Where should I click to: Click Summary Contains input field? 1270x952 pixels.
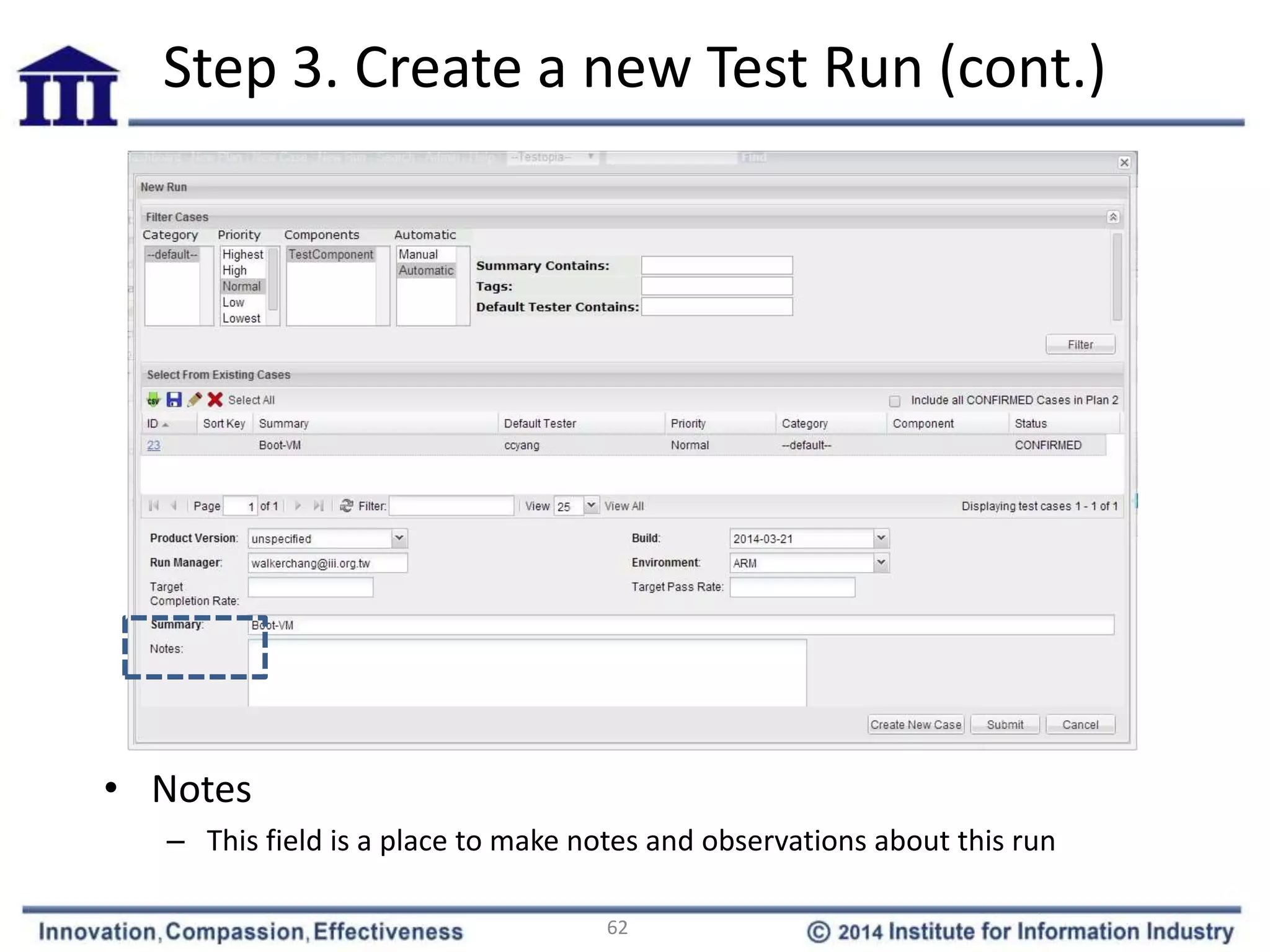click(717, 265)
